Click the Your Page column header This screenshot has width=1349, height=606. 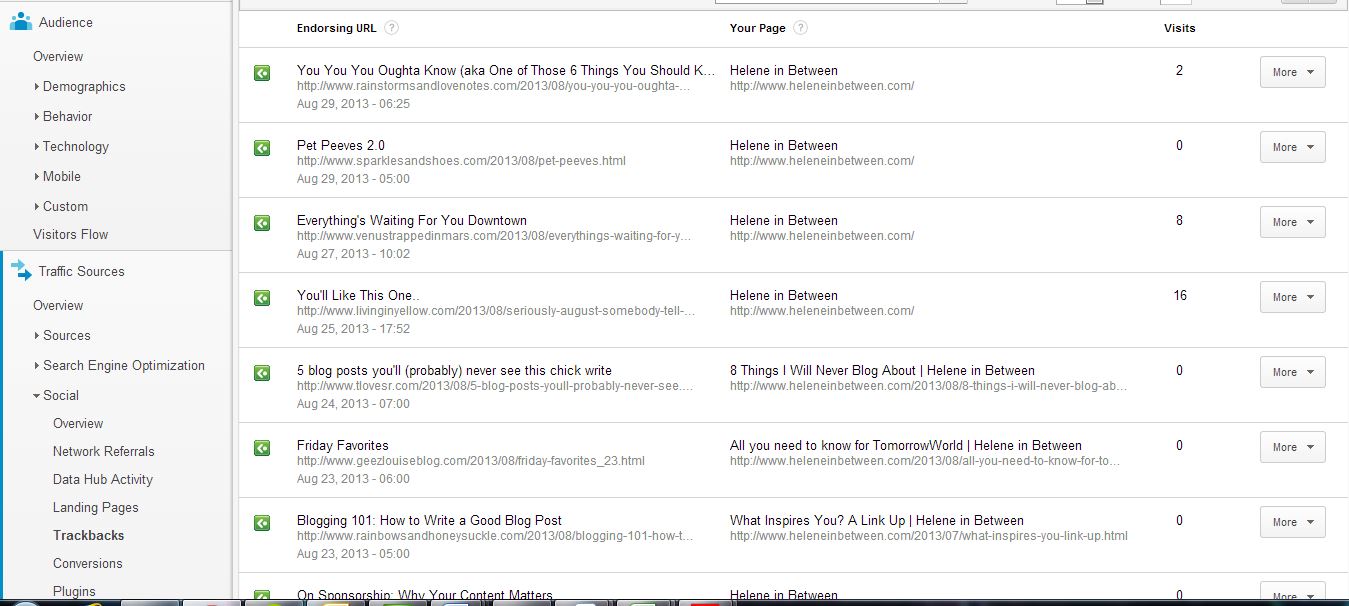[758, 28]
